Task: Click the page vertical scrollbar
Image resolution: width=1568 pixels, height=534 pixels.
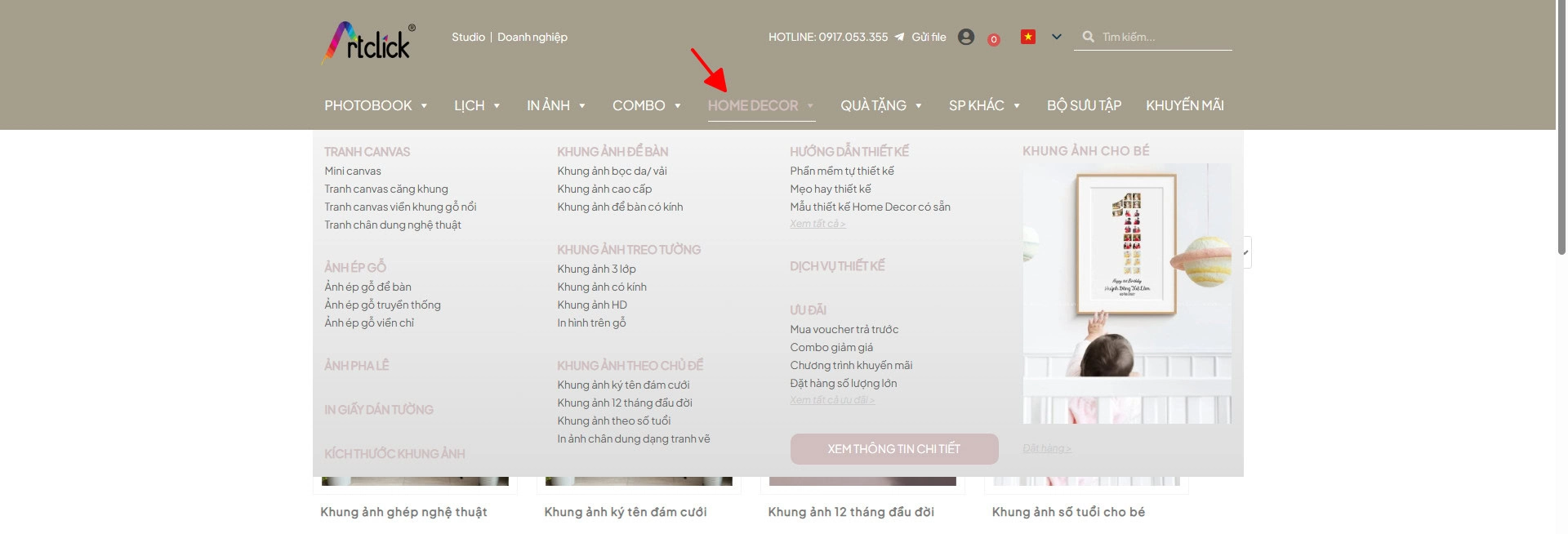Action: tap(1561, 267)
